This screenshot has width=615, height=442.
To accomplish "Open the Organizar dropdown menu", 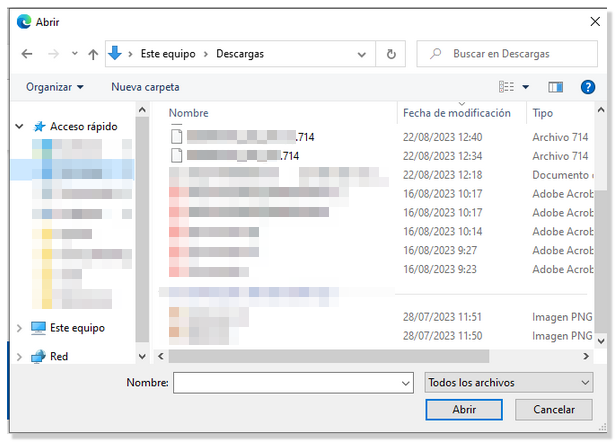I will click(55, 87).
